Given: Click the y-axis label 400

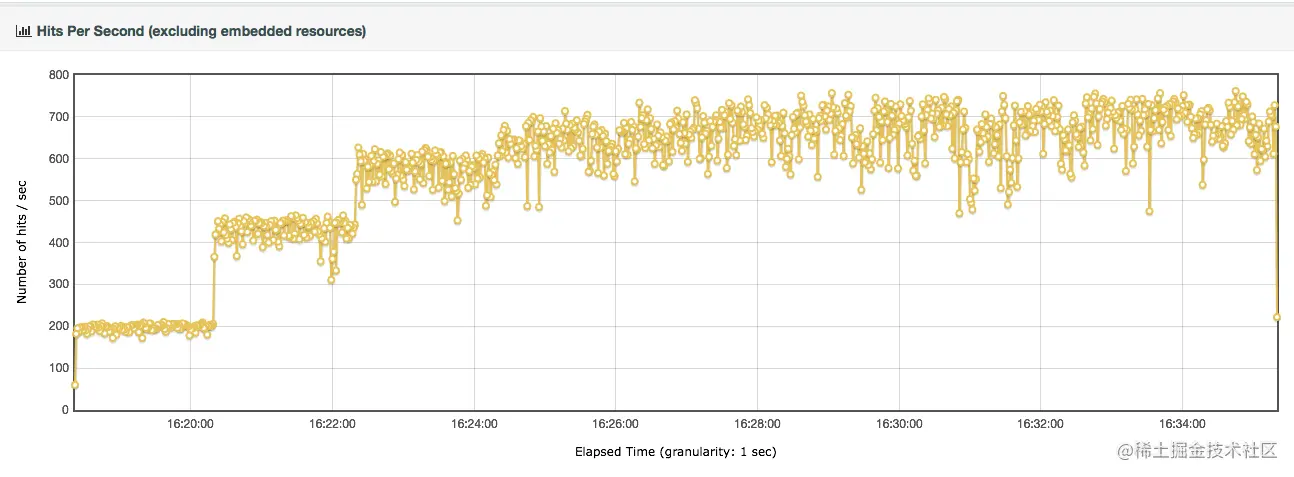Looking at the screenshot, I should pyautogui.click(x=58, y=243).
